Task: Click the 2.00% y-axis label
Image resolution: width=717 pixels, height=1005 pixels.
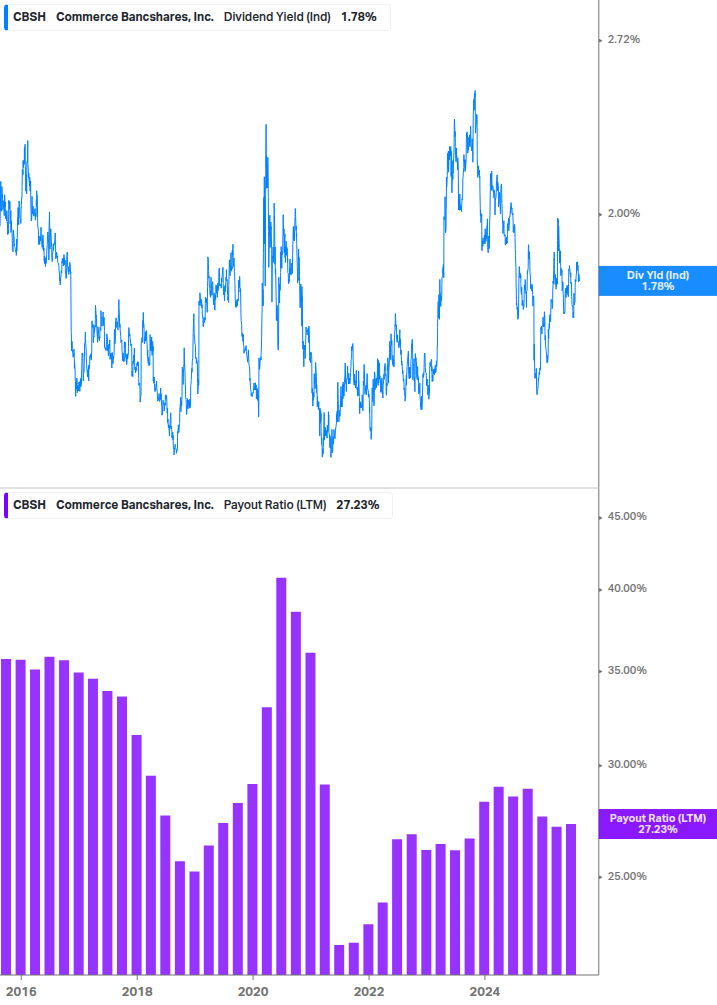Action: coord(623,213)
